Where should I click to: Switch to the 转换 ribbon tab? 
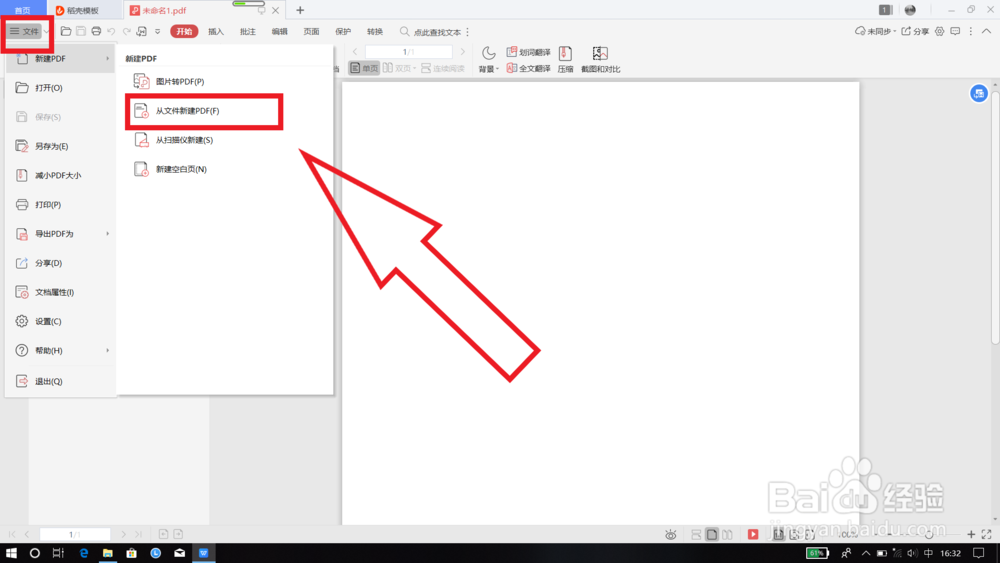[375, 31]
